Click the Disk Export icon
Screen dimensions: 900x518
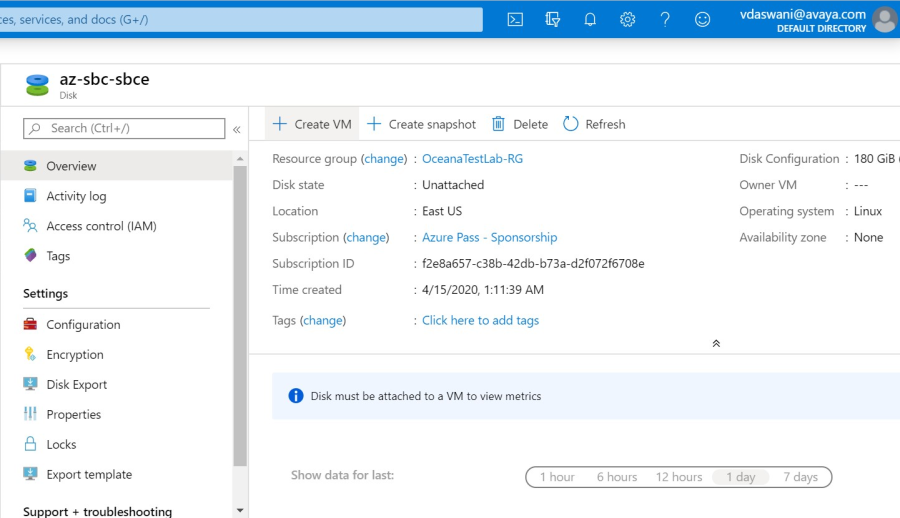[x=30, y=384]
